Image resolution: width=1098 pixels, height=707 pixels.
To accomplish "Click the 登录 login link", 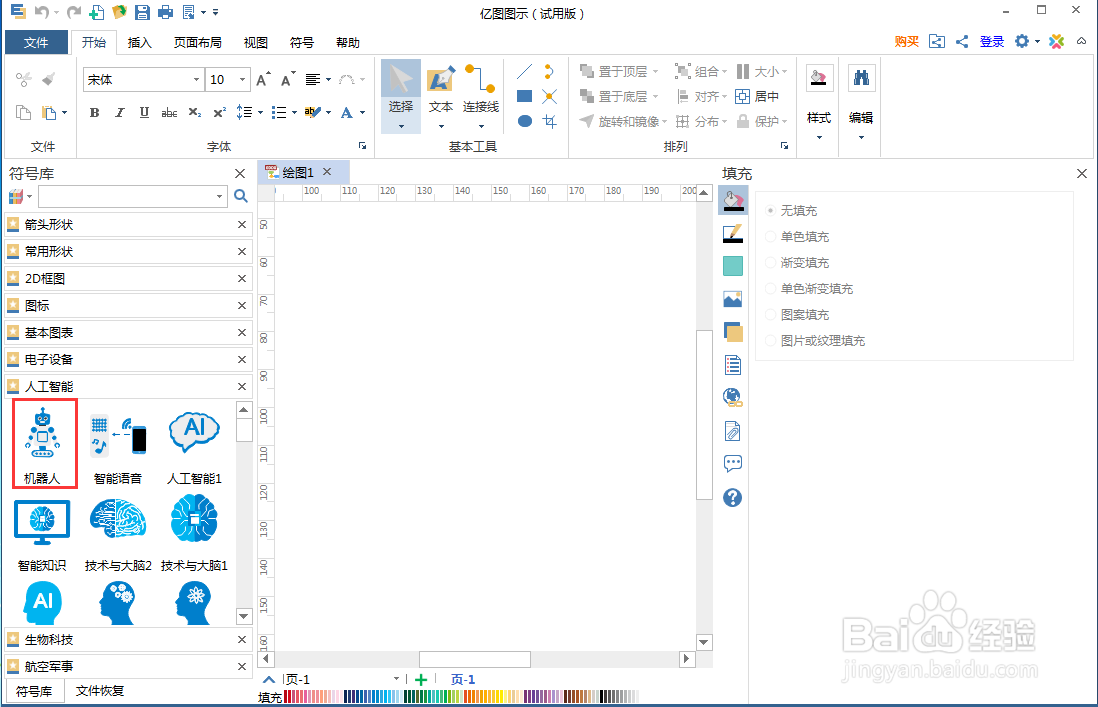I will (x=992, y=41).
